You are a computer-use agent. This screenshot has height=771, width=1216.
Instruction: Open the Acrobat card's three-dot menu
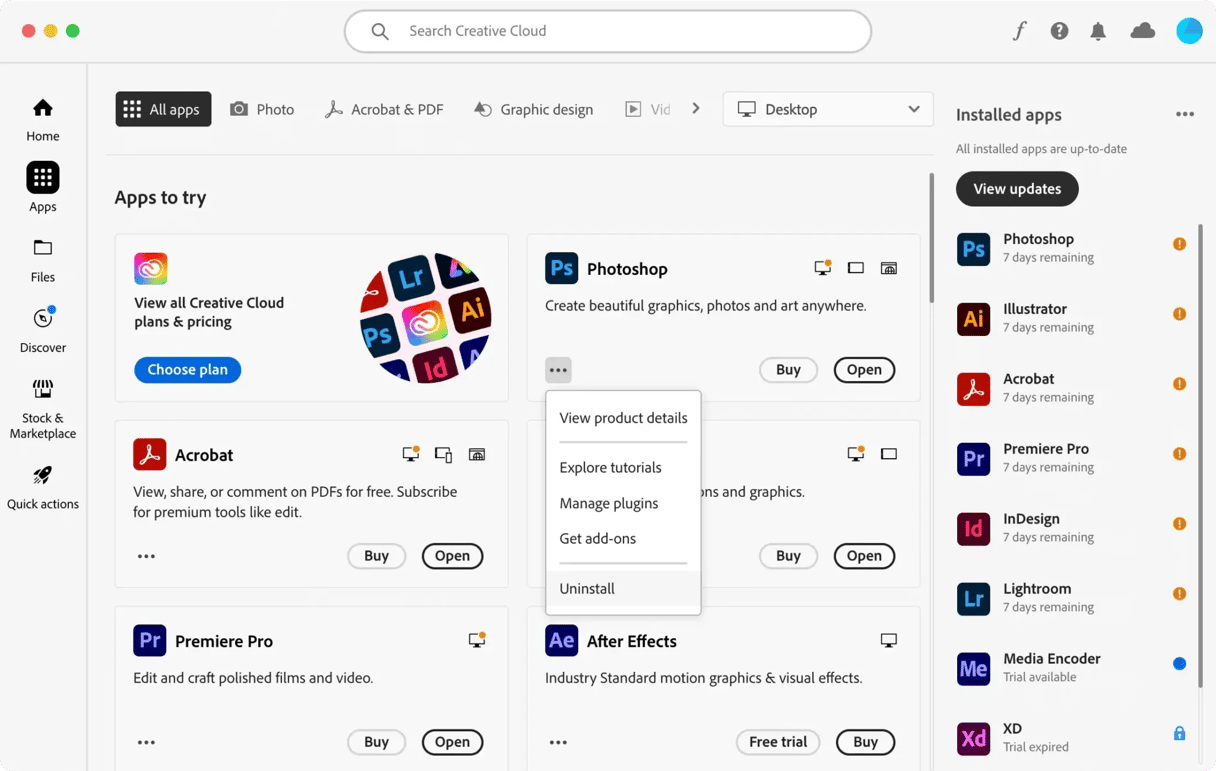146,556
